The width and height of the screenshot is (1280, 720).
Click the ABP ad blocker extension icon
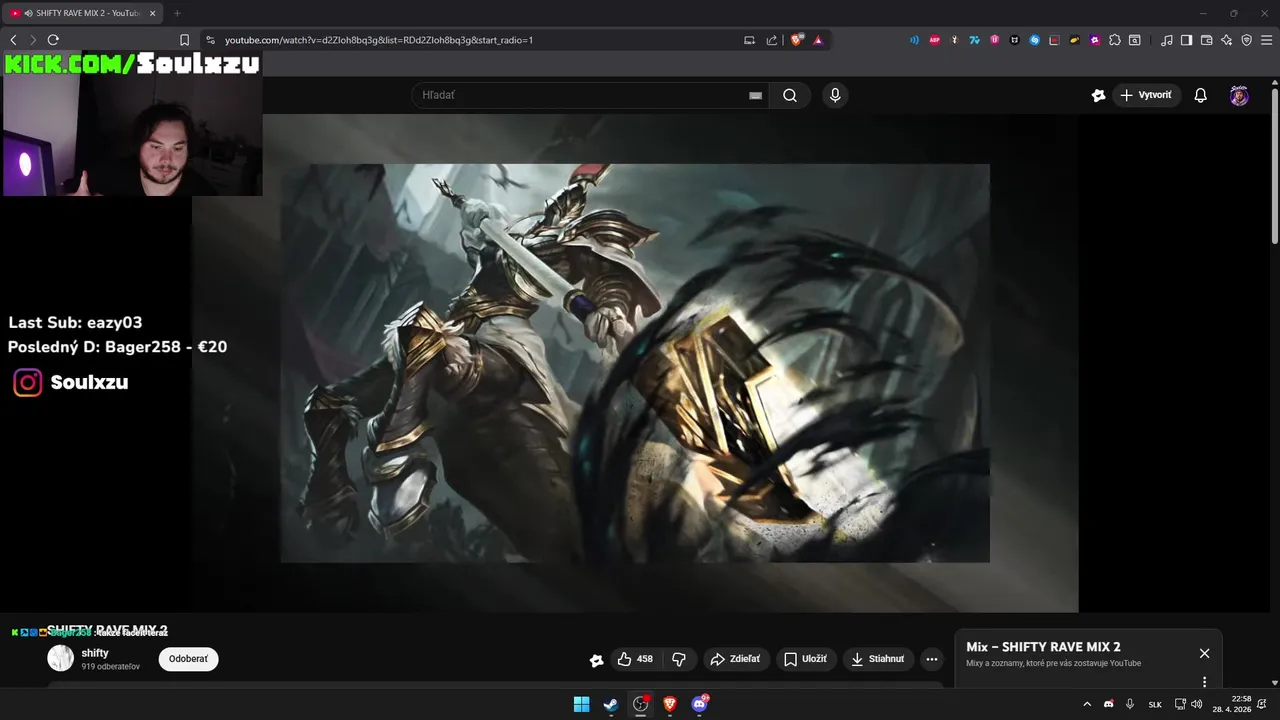coord(935,40)
